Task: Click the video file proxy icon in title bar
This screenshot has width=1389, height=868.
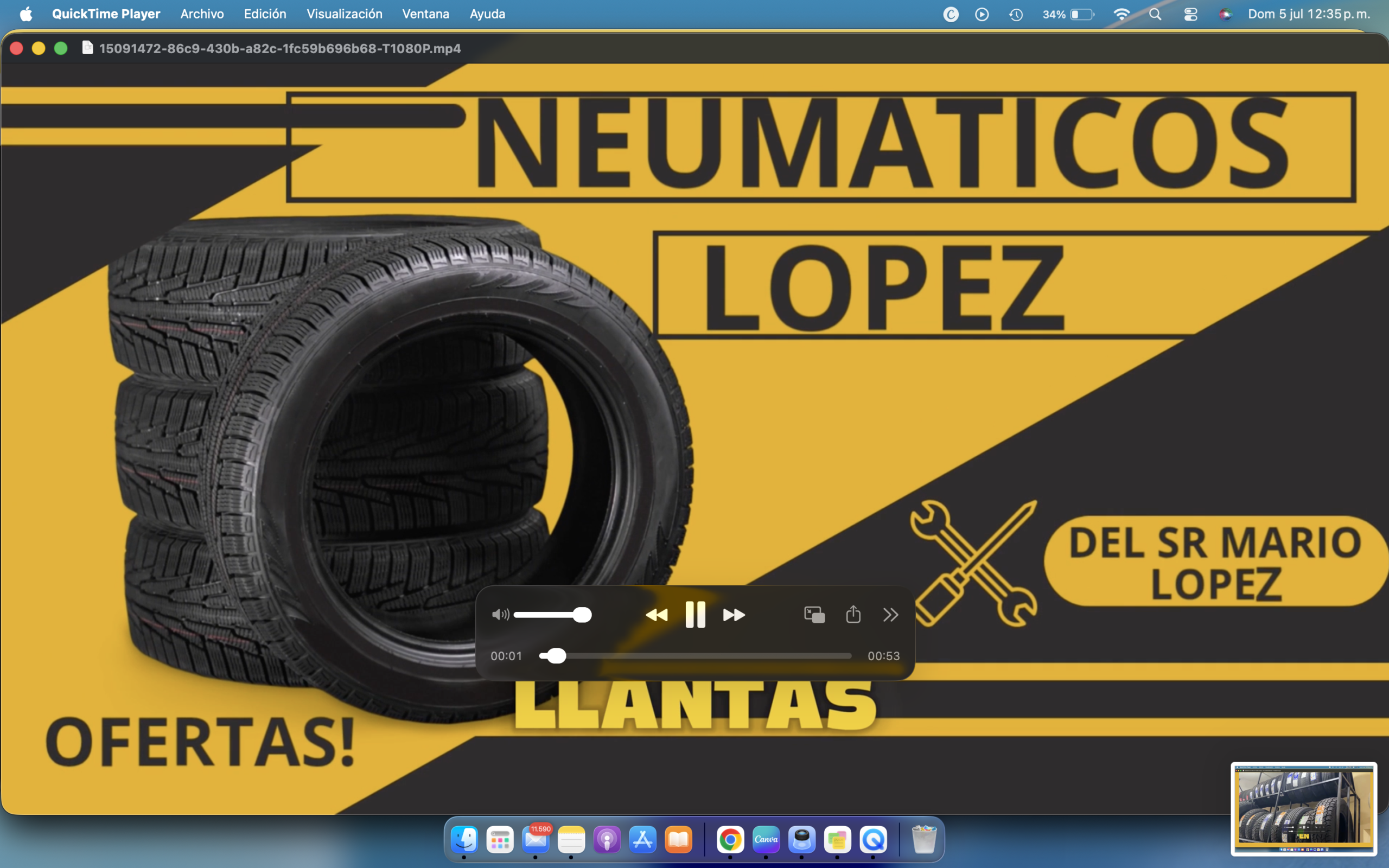Action: (87, 48)
